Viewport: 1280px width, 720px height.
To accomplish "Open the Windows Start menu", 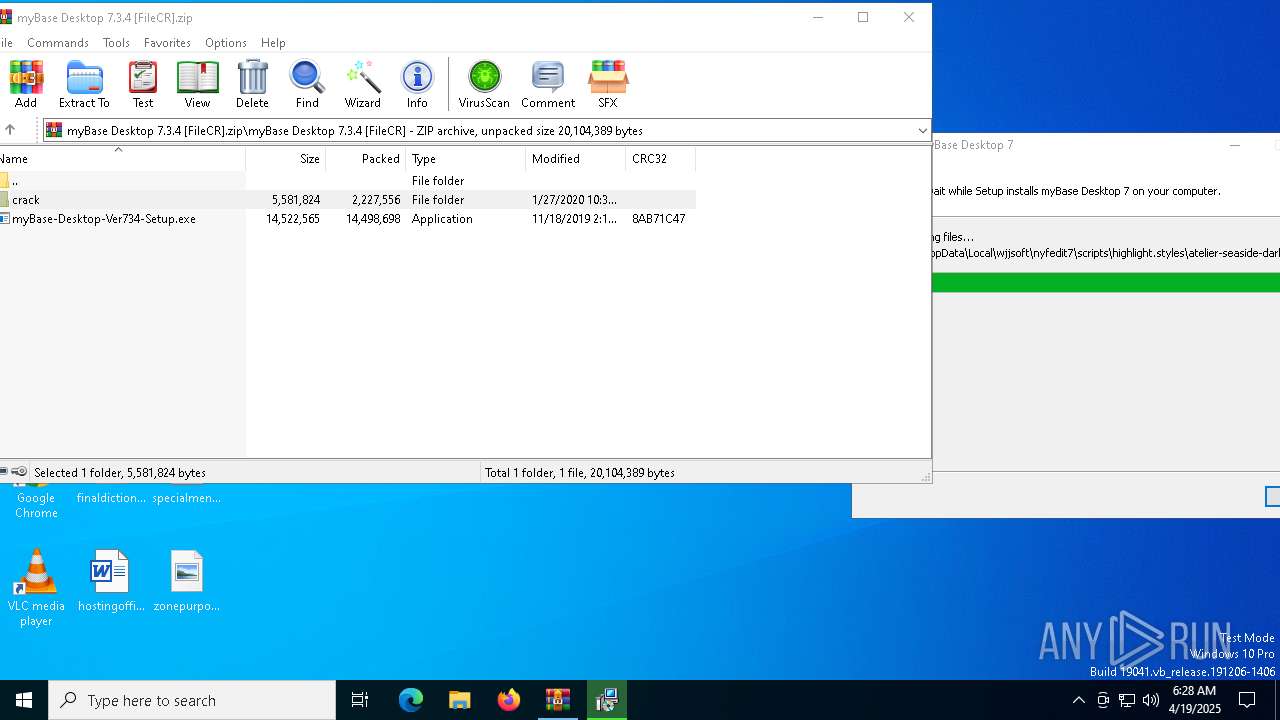I will (x=24, y=700).
